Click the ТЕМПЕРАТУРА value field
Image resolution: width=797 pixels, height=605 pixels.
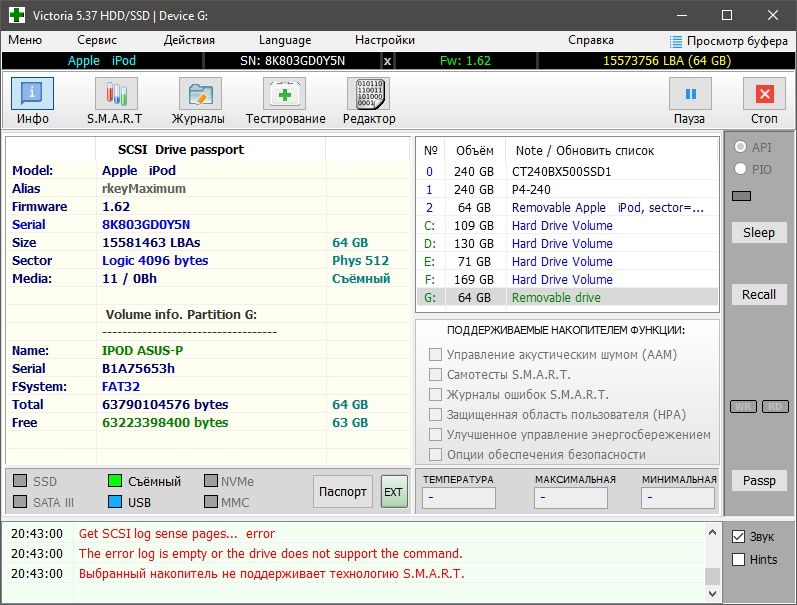[x=458, y=498]
